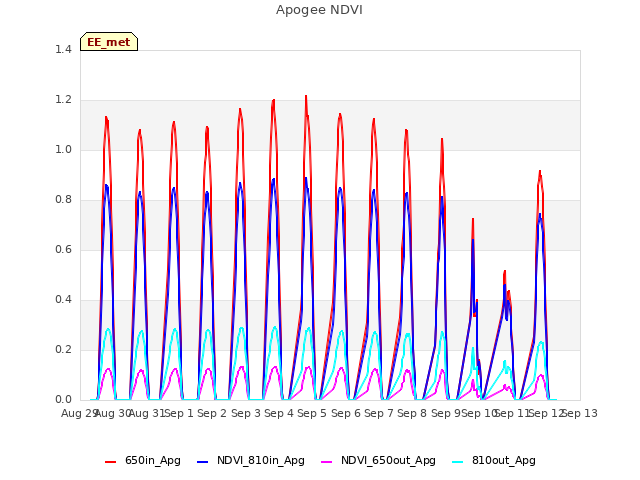Toggle the NDVI_810in_Apg legend entry
This screenshot has height=480, width=640.
tap(251, 461)
